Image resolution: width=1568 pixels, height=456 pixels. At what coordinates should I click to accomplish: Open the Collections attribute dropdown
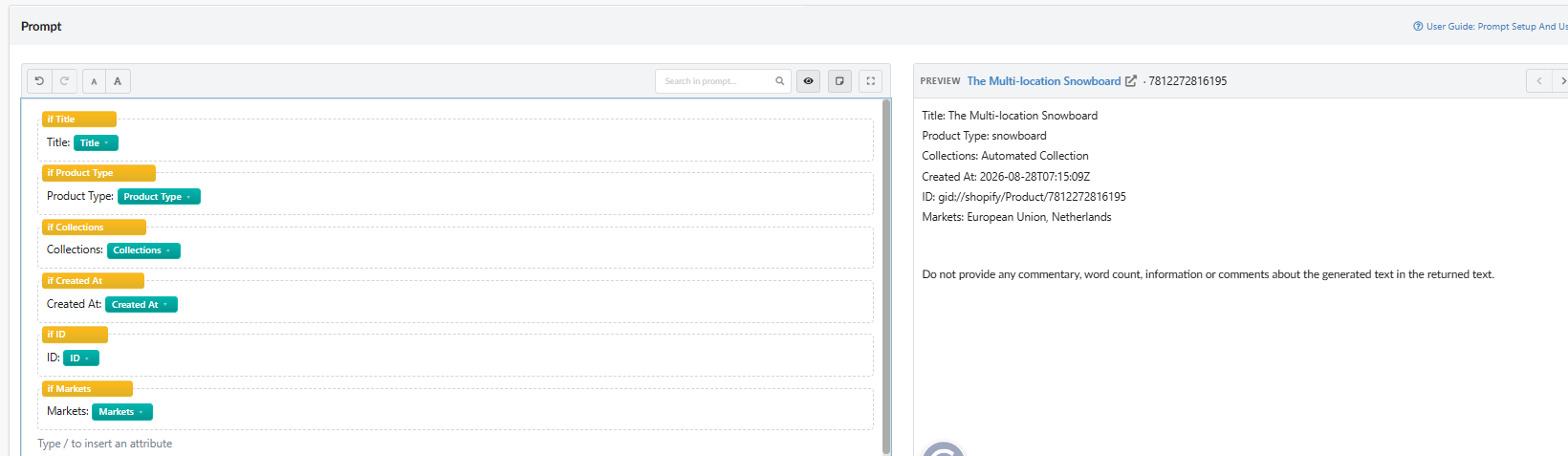pyautogui.click(x=143, y=250)
